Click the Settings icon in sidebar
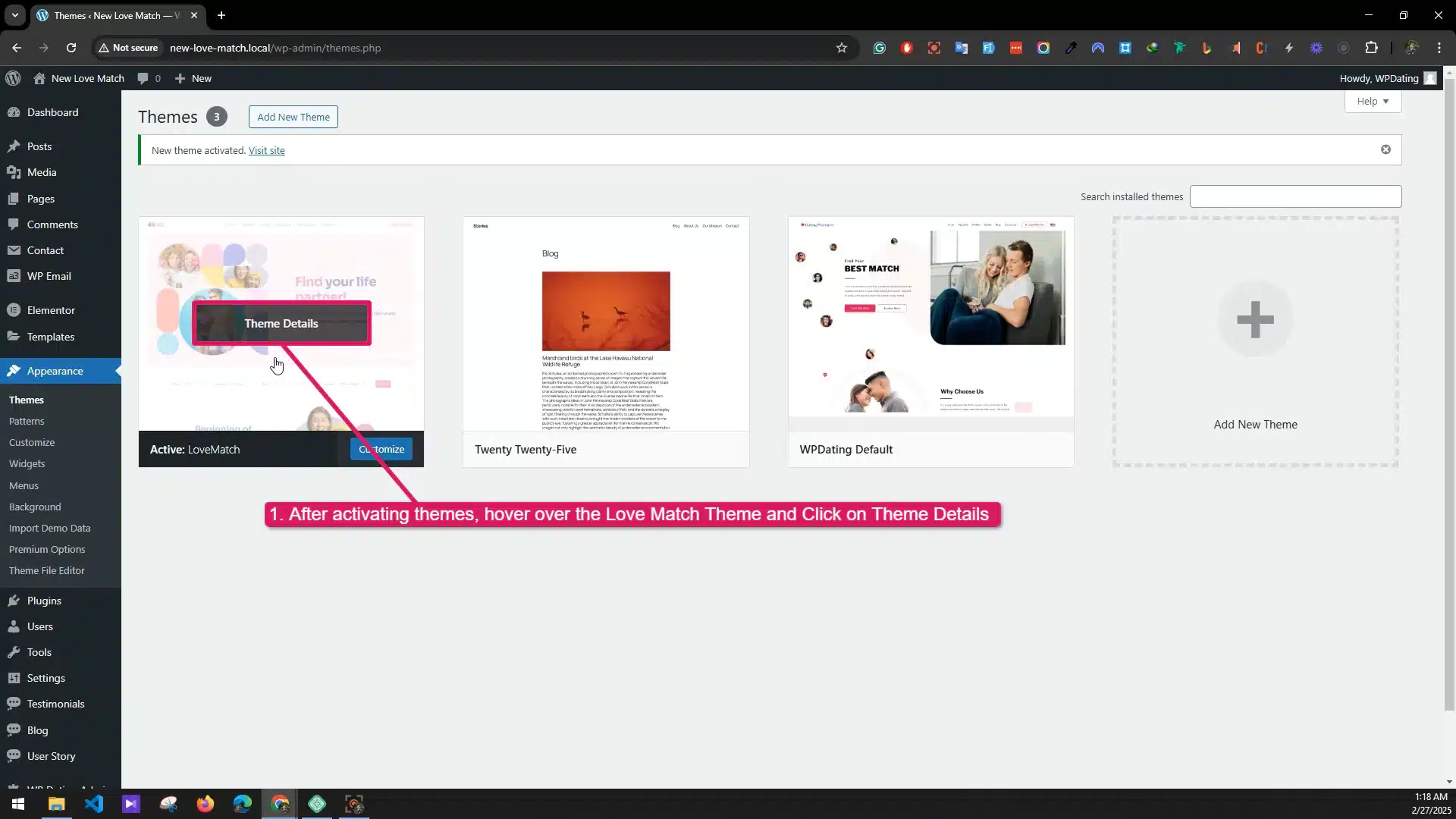 [14, 678]
